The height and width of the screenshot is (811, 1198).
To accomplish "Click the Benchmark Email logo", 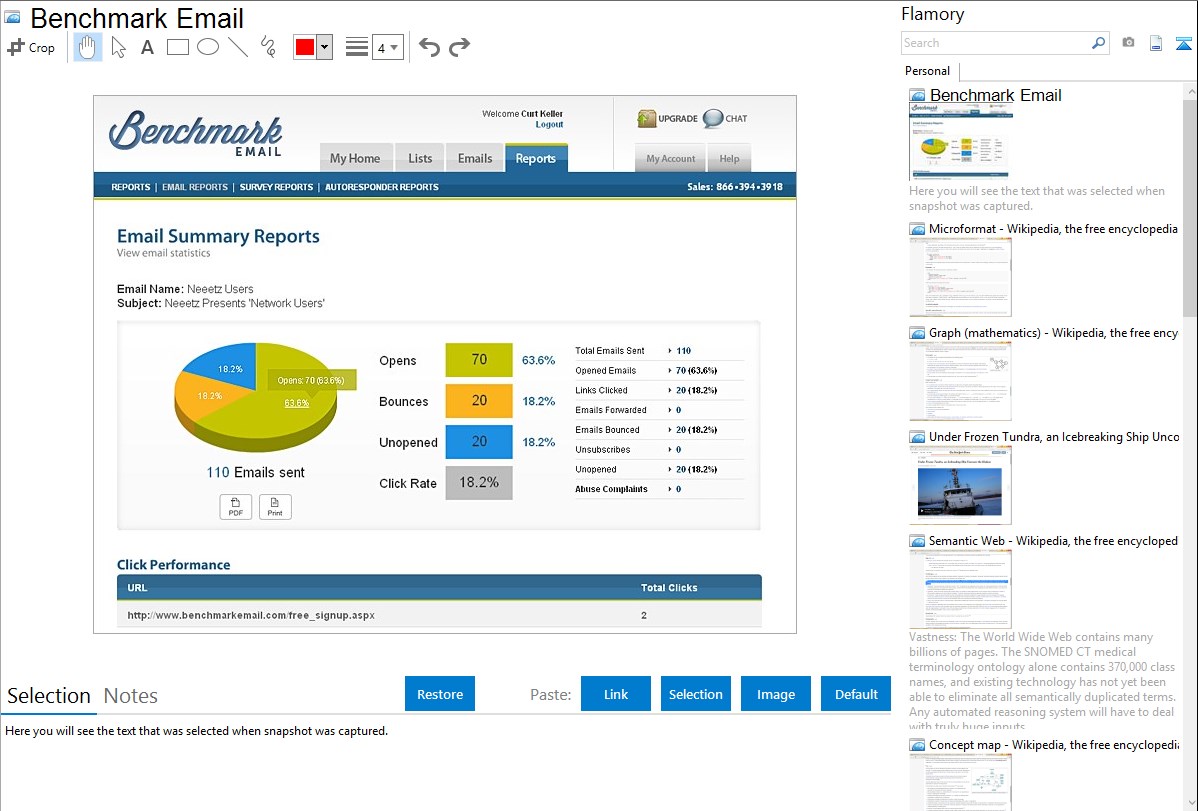I will pyautogui.click(x=196, y=132).
